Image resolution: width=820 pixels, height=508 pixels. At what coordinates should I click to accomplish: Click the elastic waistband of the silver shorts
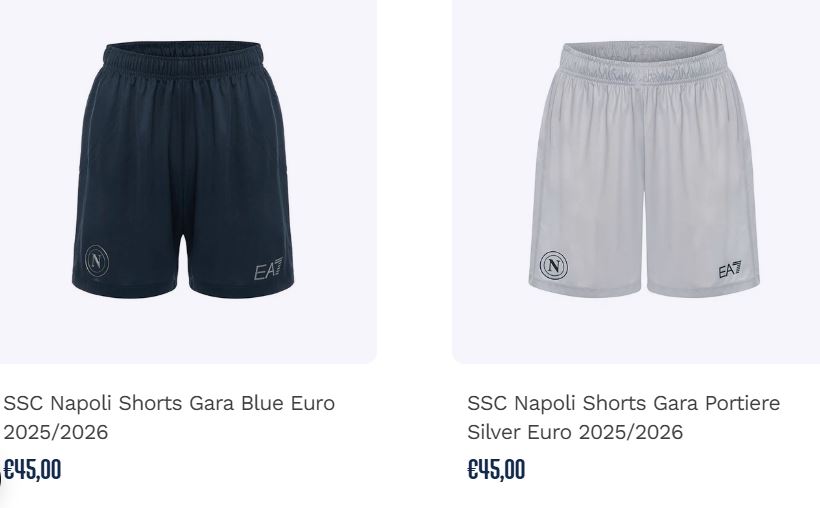coord(642,60)
